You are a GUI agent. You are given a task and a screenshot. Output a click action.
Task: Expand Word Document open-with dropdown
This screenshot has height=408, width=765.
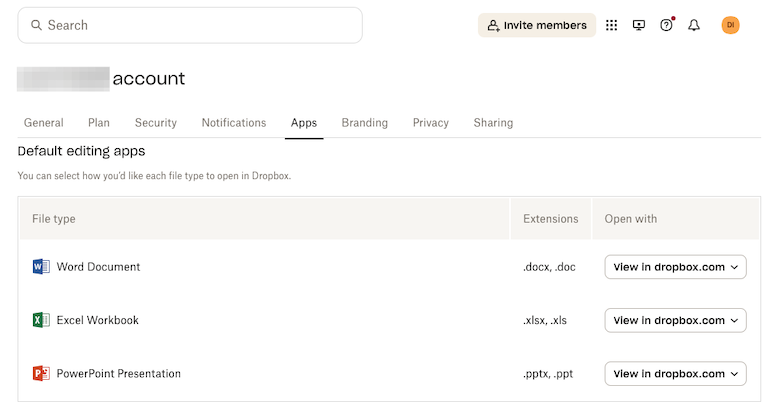675,267
